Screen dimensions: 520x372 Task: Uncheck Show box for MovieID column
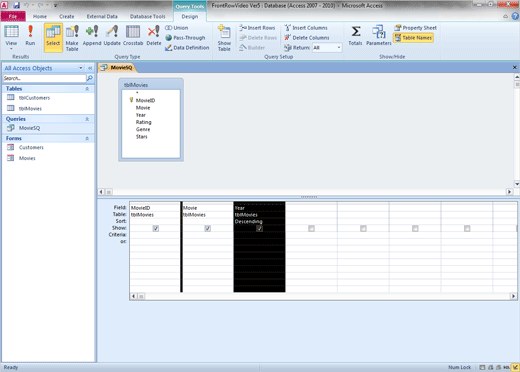coord(155,228)
